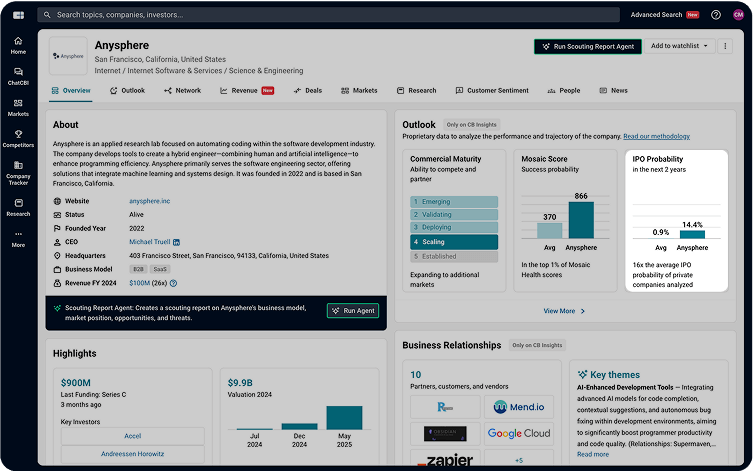The height and width of the screenshot is (471, 753).
Task: Click the View More link in Outlook
Action: tap(564, 311)
